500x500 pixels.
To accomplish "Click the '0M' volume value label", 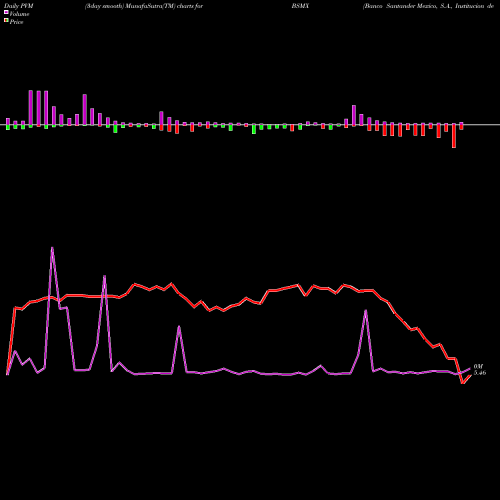I will (478, 367).
